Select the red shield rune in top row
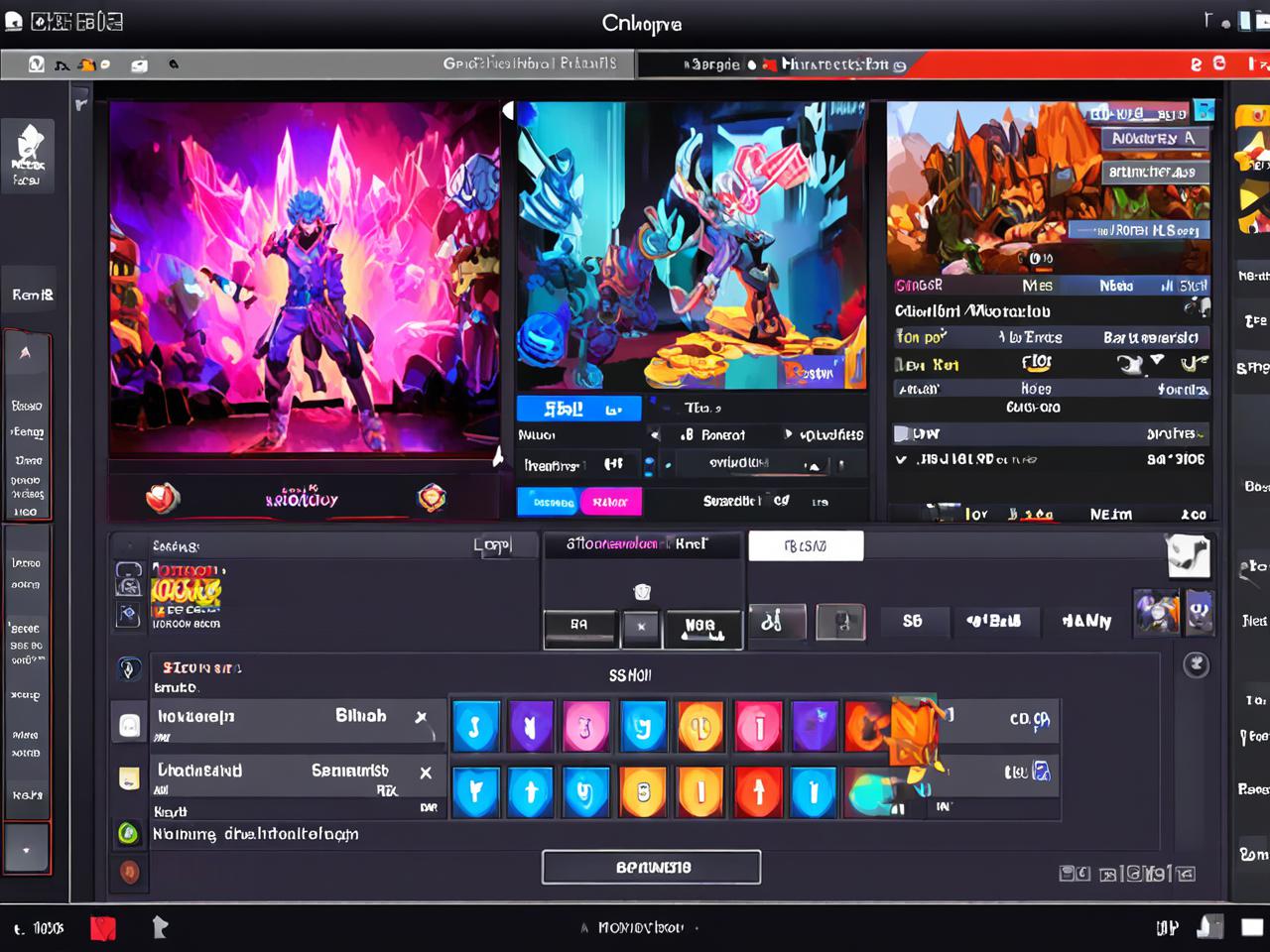The image size is (1270, 952). coord(758,727)
